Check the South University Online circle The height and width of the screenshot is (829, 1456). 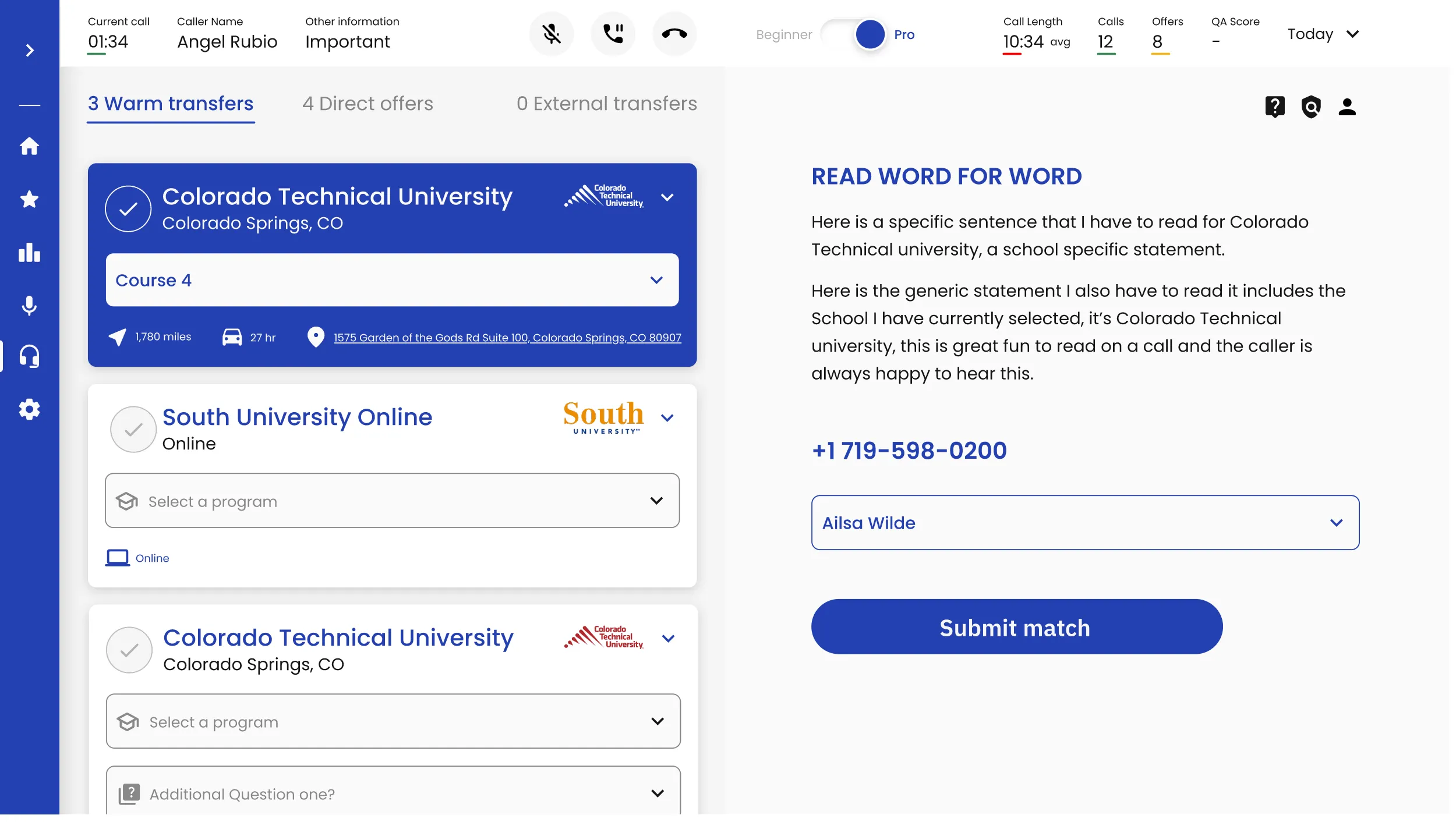[x=133, y=430]
